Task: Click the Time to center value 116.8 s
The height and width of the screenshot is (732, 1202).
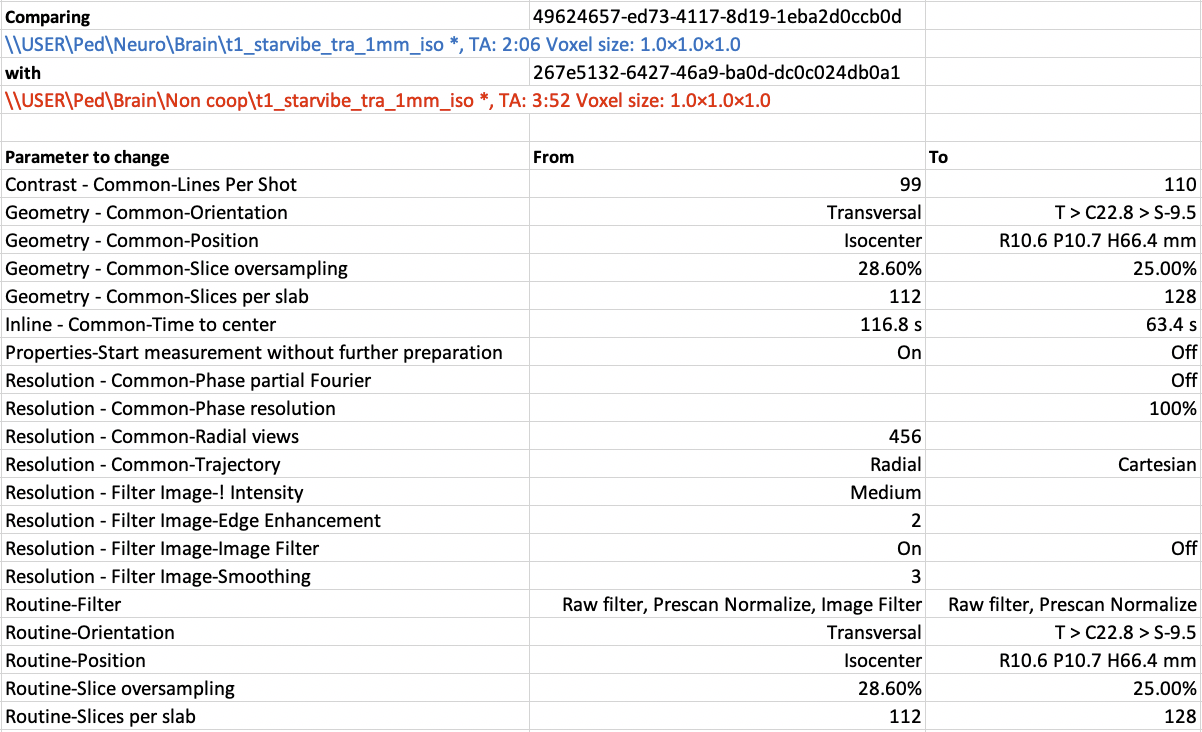Action: (x=891, y=325)
